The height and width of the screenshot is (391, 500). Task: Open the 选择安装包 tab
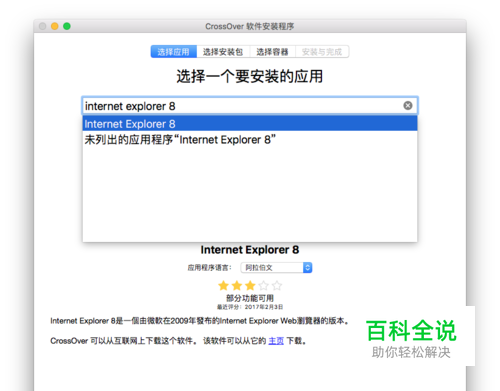223,52
